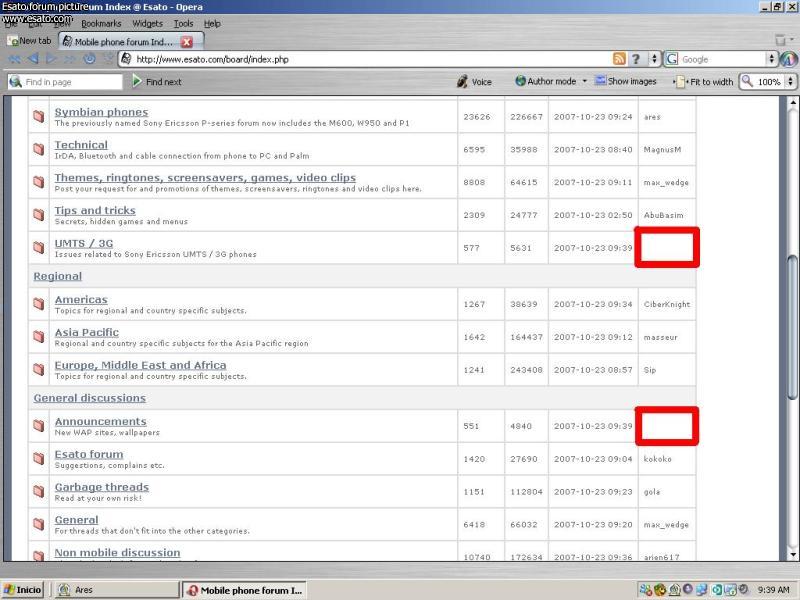Open Themes, ringtones, screensavers forum link
800x600 pixels.
pos(205,178)
